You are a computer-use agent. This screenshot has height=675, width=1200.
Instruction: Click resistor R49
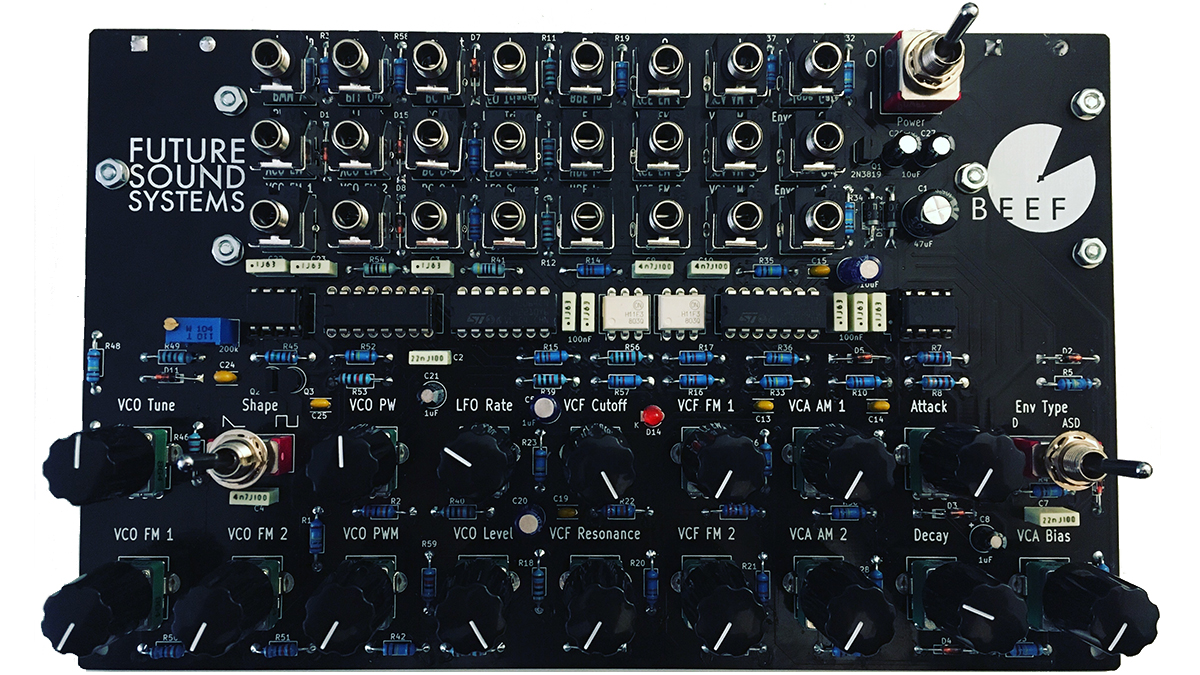click(172, 357)
